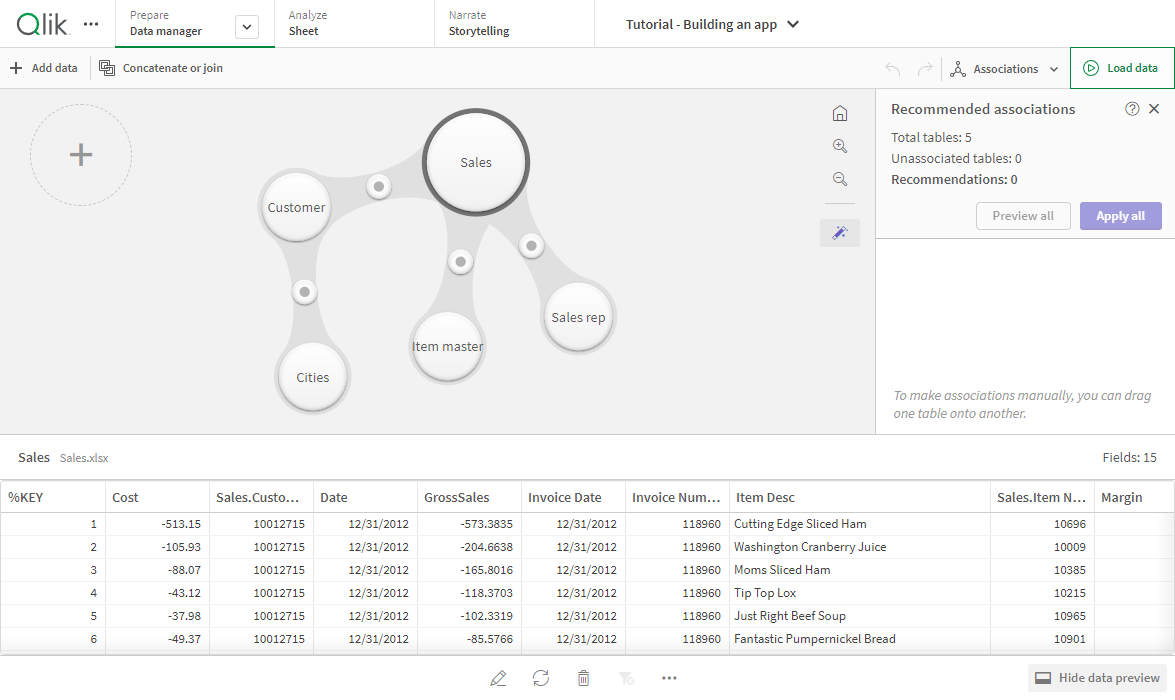Viewport: 1175px width, 700px height.
Task: Edit the Sales table with pencil icon
Action: (x=498, y=678)
